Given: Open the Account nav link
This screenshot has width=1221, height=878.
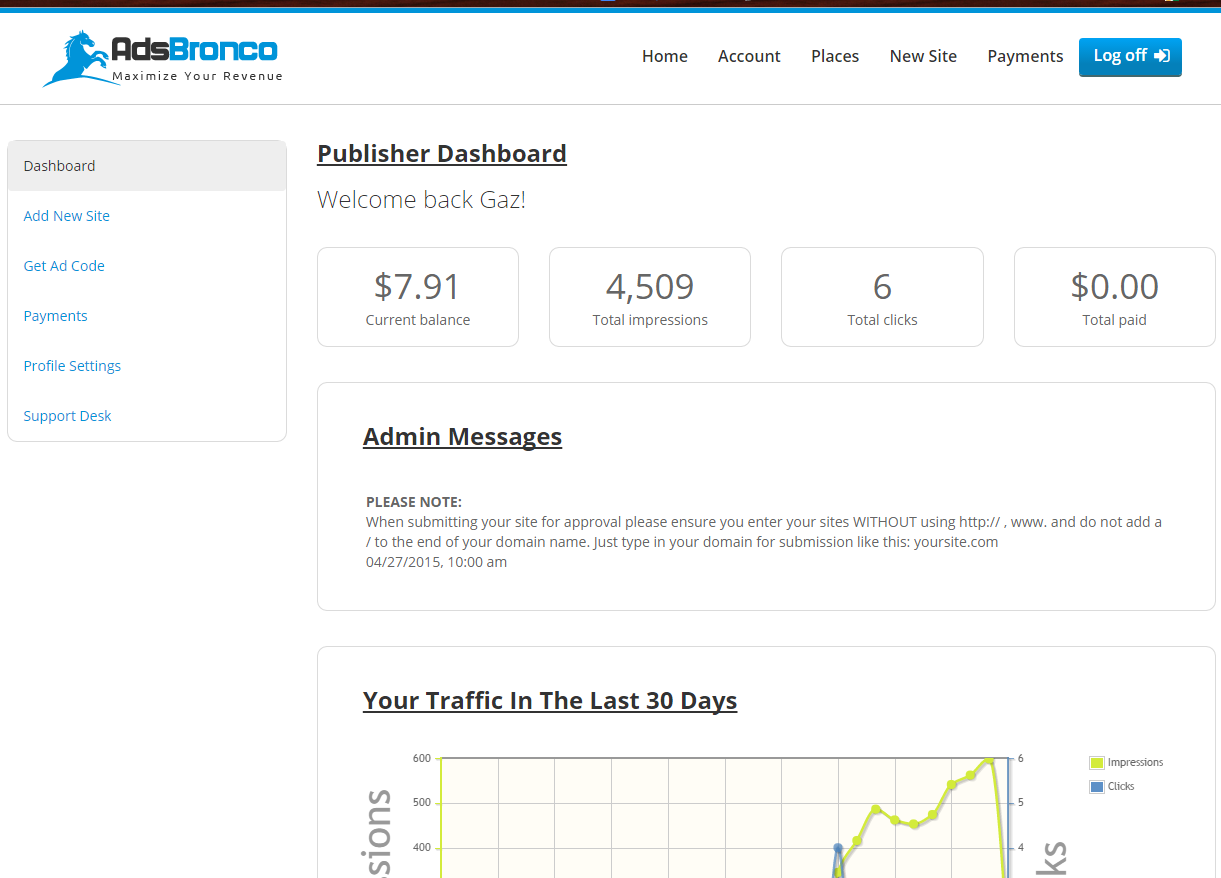Looking at the screenshot, I should click(x=749, y=56).
